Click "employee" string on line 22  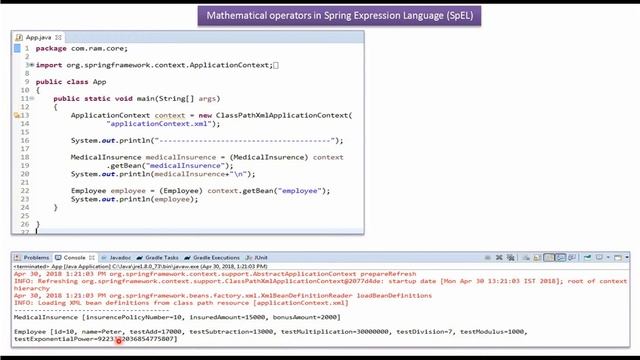pyautogui.click(x=300, y=191)
